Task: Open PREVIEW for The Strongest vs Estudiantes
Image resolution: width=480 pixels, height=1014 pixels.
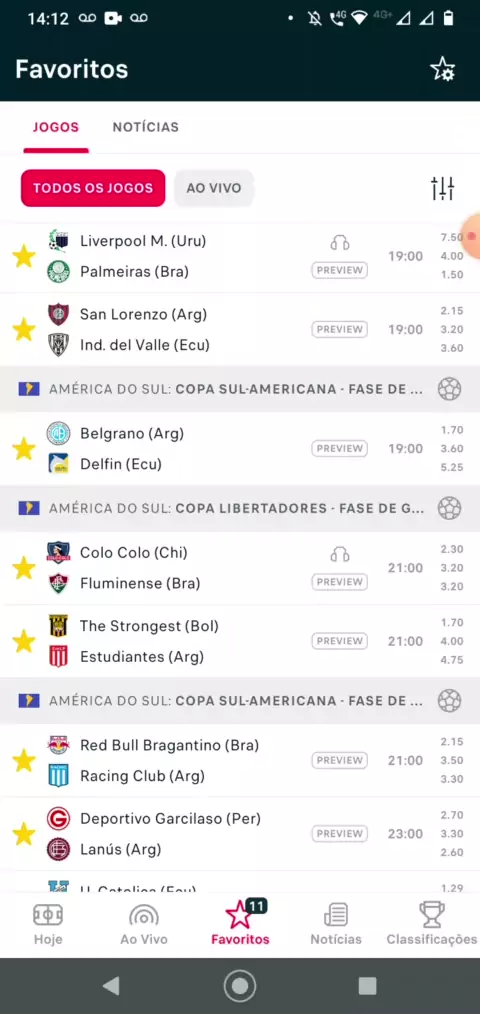Action: pyautogui.click(x=340, y=641)
